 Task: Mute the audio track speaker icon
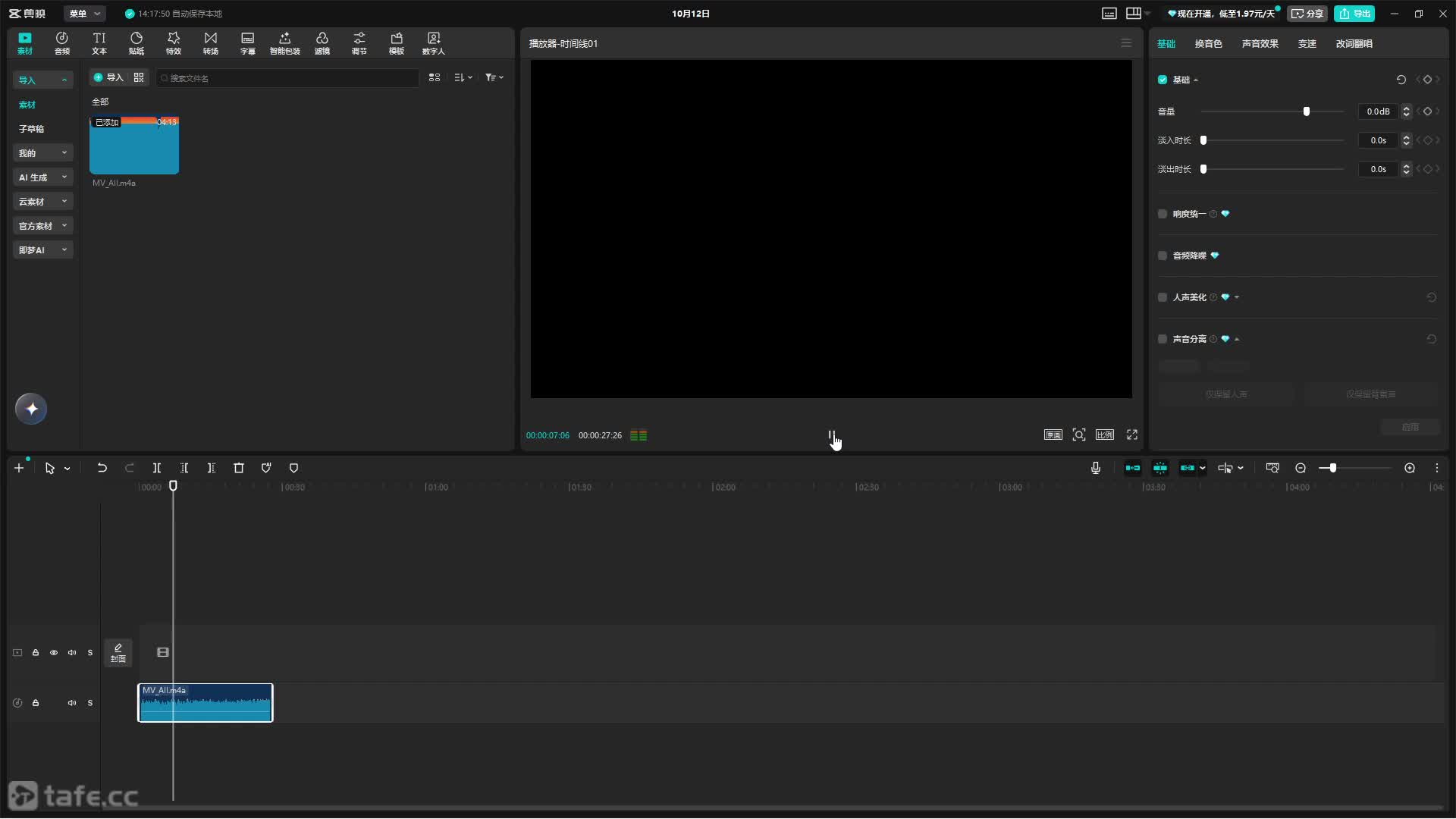(x=72, y=703)
